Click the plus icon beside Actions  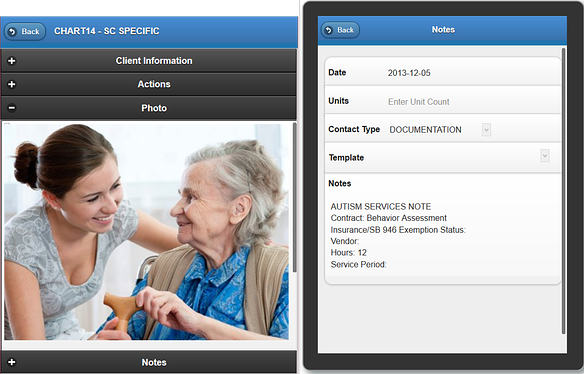(12, 84)
